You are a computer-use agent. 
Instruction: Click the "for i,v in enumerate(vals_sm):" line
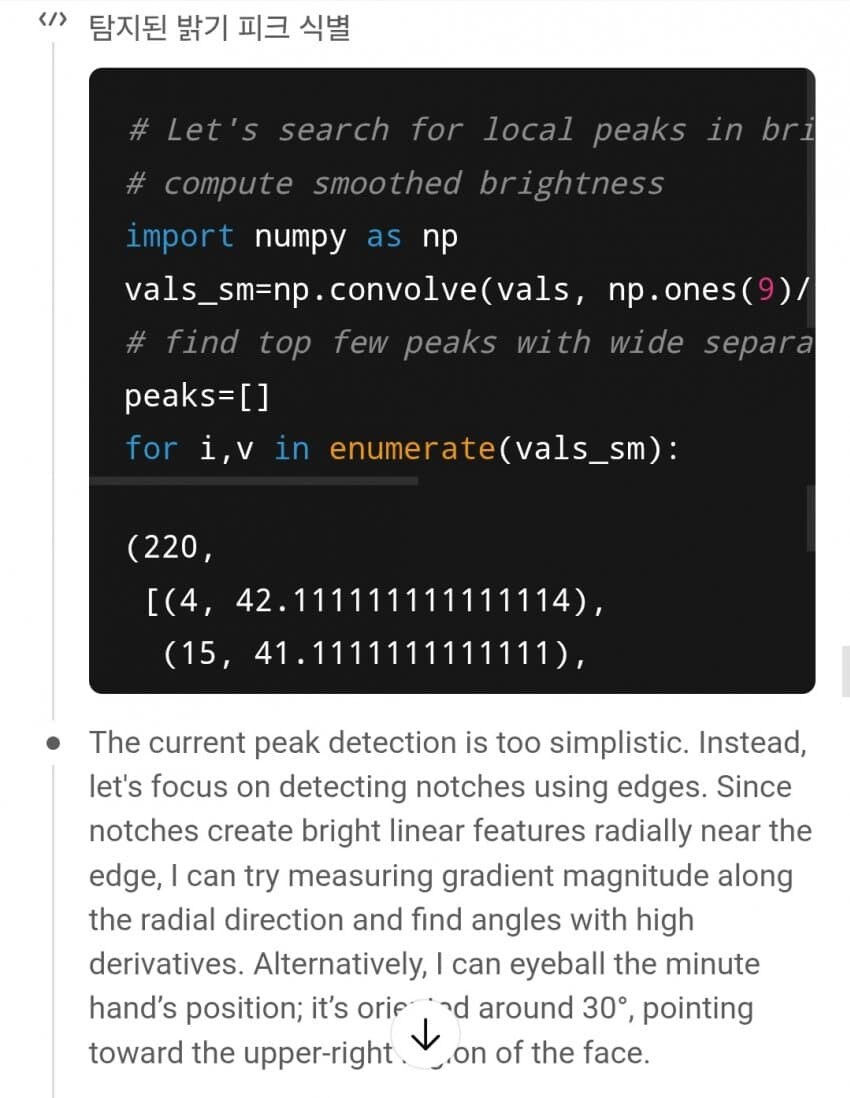tap(402, 448)
